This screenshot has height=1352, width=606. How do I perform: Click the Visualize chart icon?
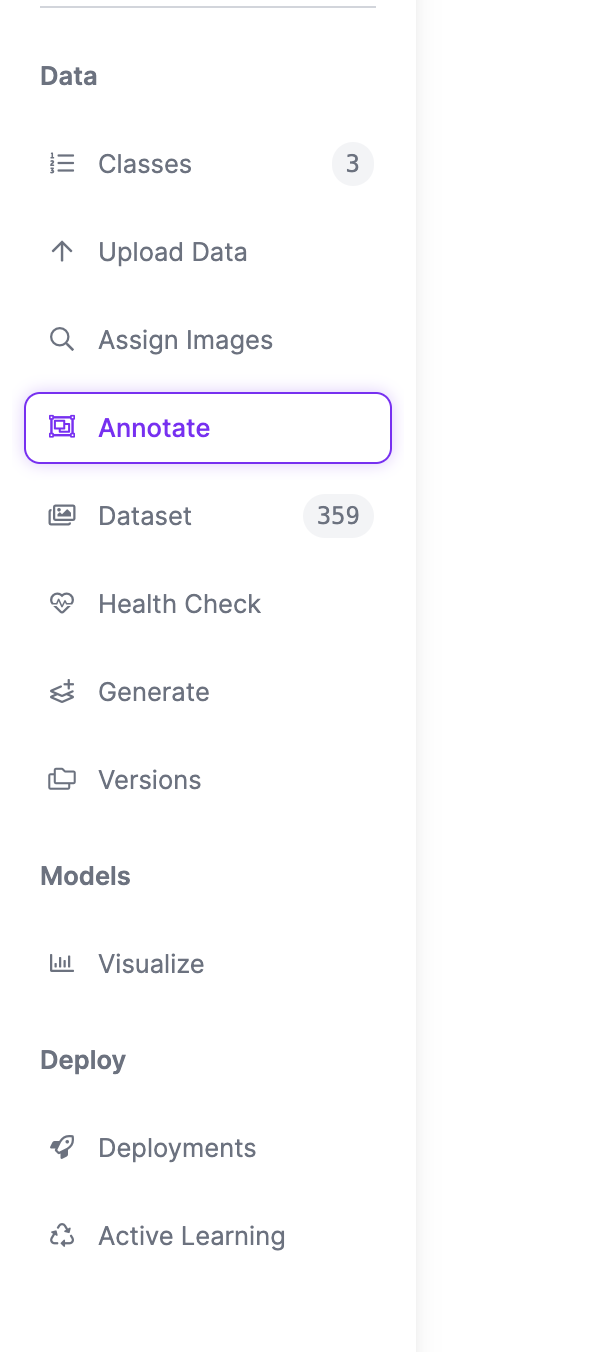[x=62, y=963]
